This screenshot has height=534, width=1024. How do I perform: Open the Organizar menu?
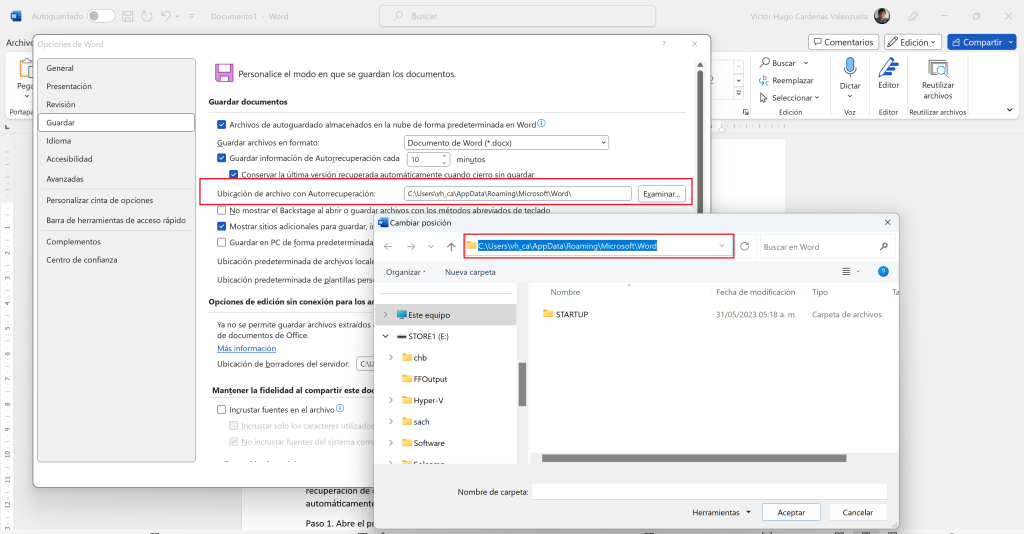coord(405,272)
